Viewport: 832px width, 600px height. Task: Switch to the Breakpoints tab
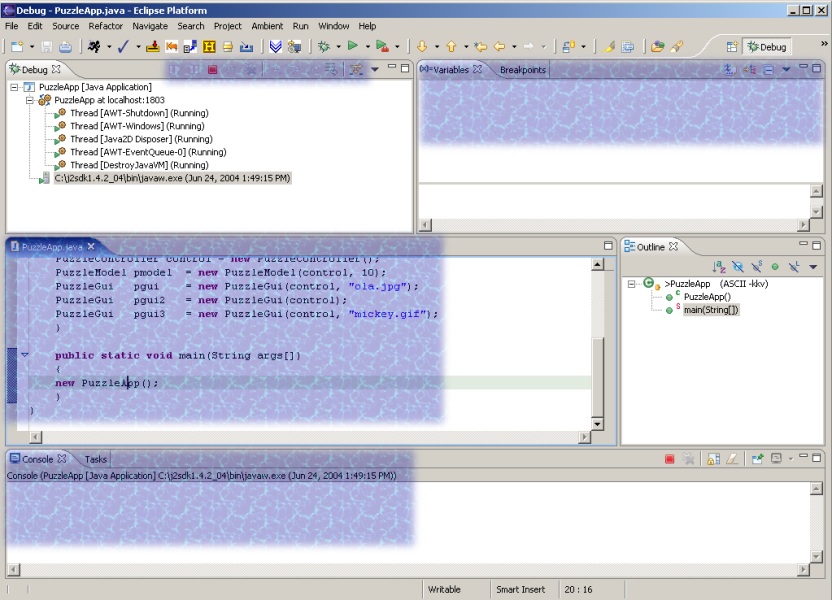[523, 70]
